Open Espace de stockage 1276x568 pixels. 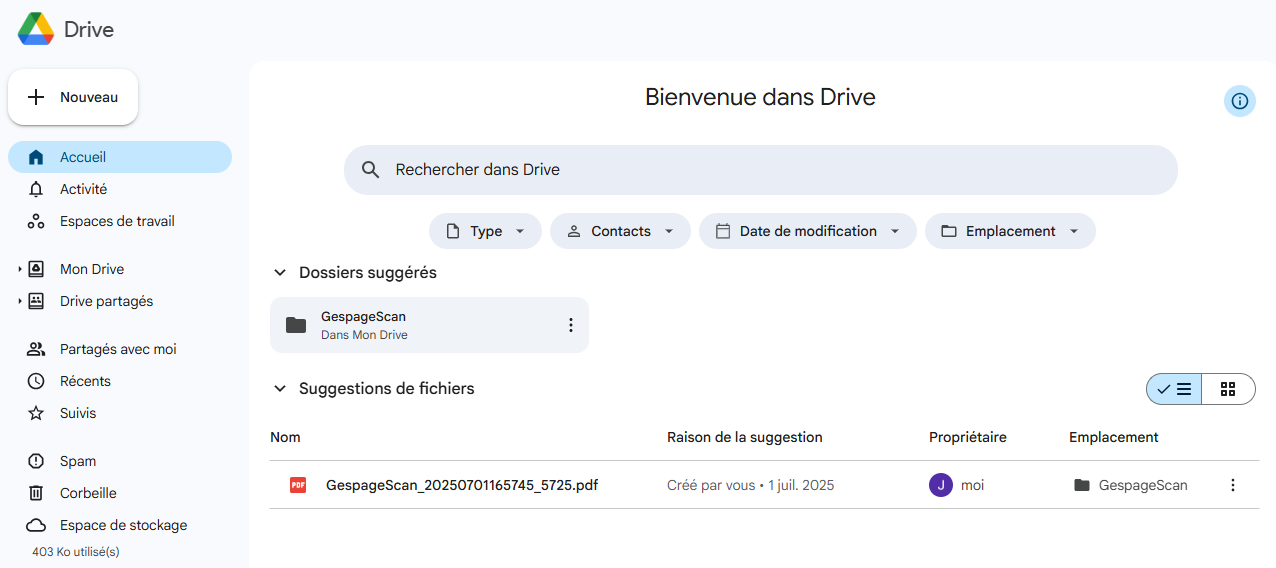pyautogui.click(x=120, y=525)
